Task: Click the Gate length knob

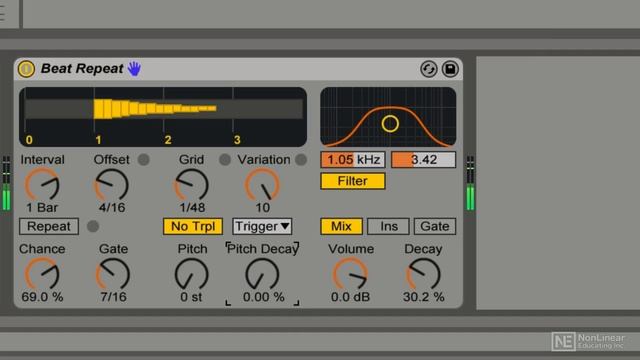Action: point(113,274)
